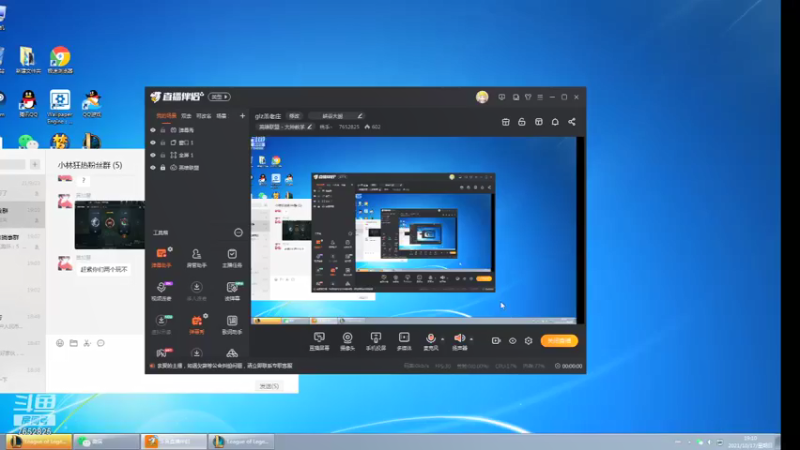Open the 房管助手 person icon tool
Image resolution: width=800 pixels, height=450 pixels.
click(x=196, y=258)
